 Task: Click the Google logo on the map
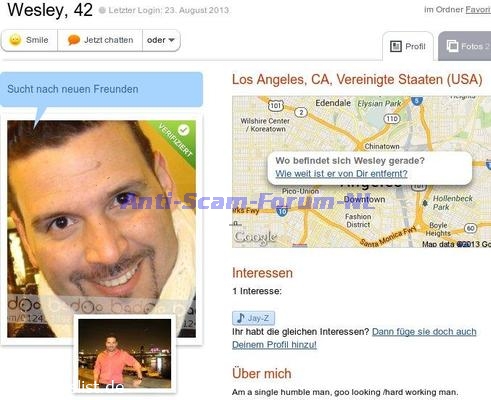point(256,237)
